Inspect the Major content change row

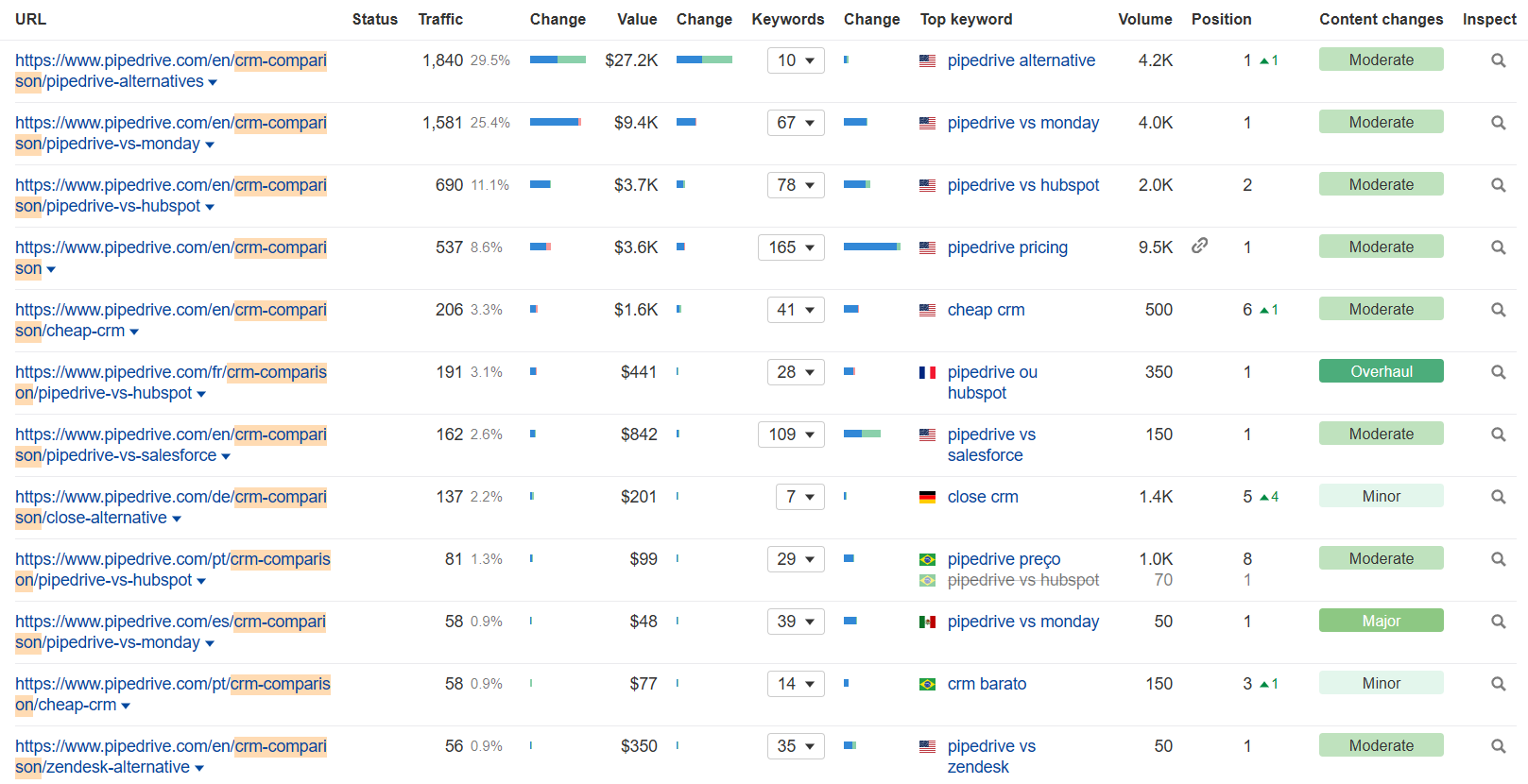[x=1498, y=622]
